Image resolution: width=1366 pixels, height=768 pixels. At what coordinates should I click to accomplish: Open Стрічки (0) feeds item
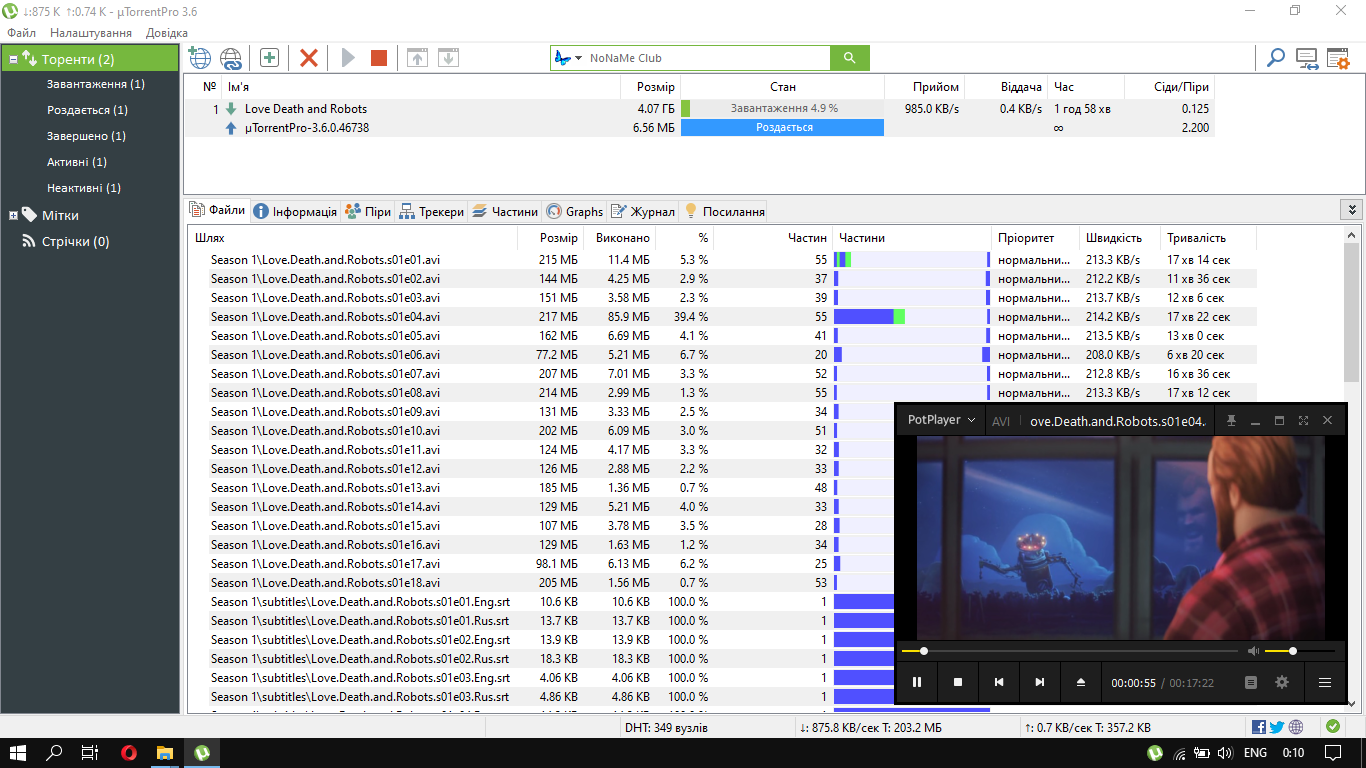point(66,241)
